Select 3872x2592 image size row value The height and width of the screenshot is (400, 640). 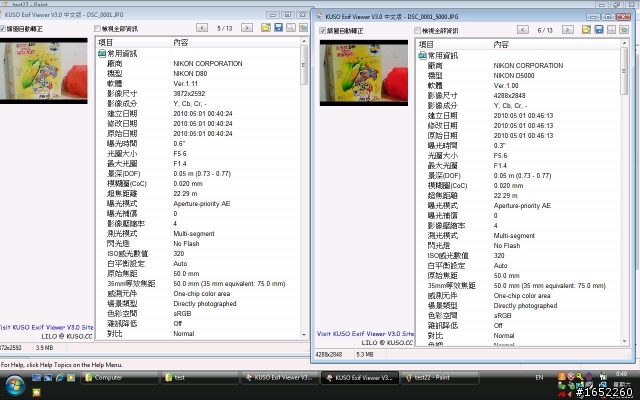pyautogui.click(x=189, y=93)
